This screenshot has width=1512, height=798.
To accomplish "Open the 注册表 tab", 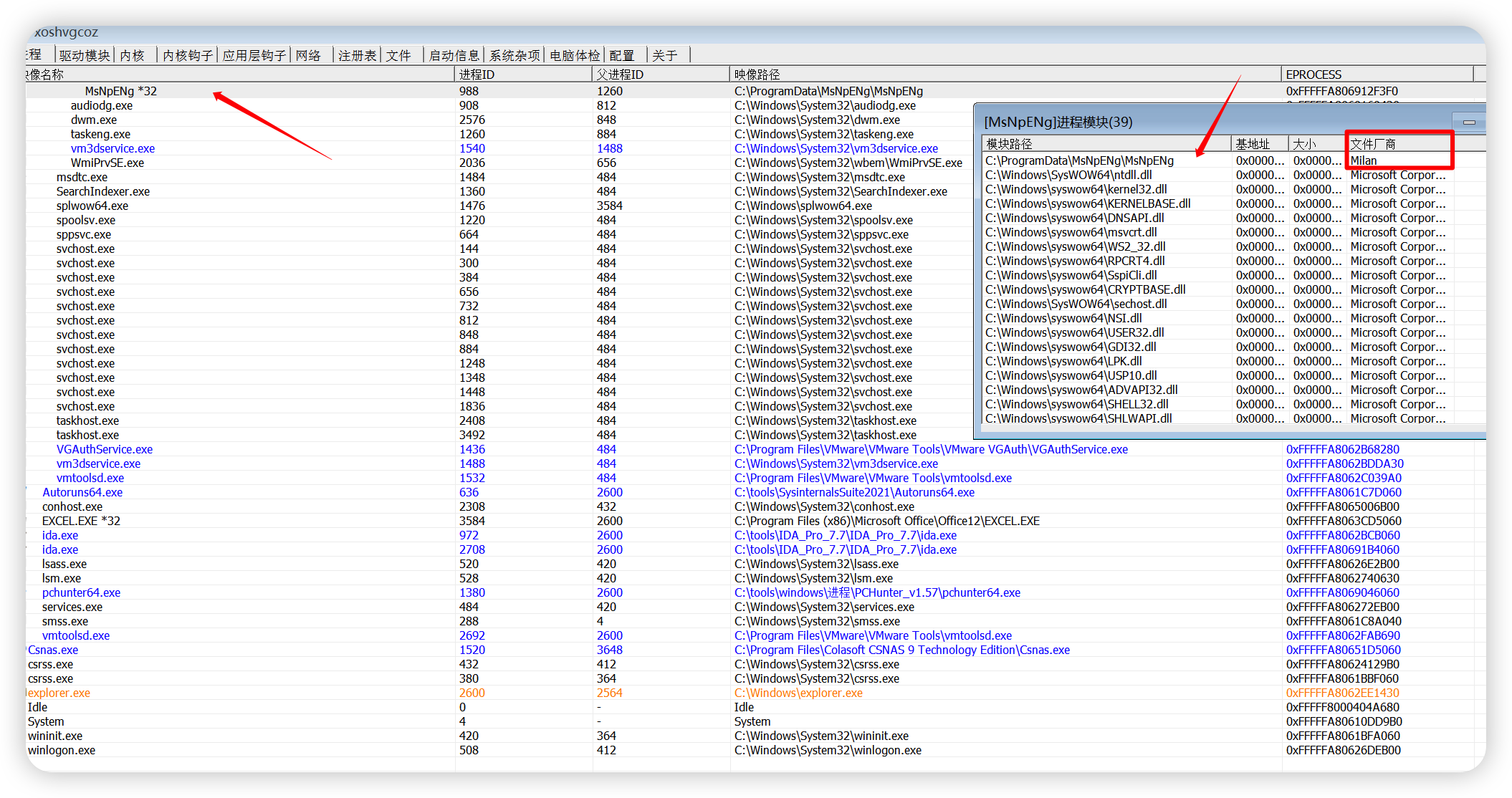I will pos(357,55).
